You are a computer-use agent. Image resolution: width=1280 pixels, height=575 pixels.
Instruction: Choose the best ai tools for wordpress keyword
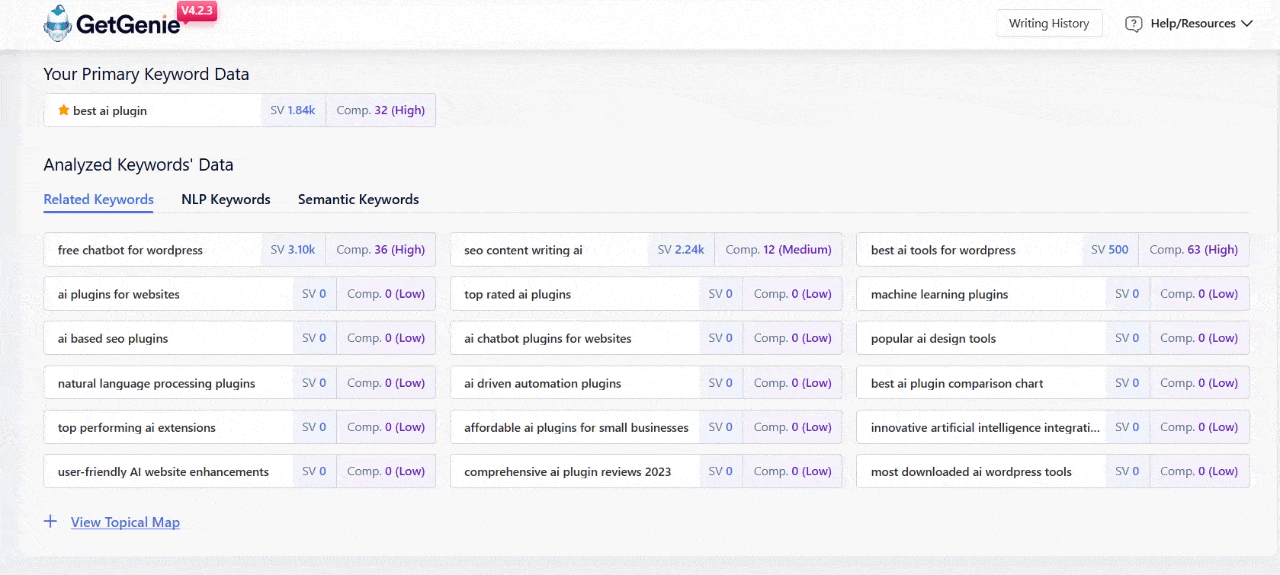943,250
